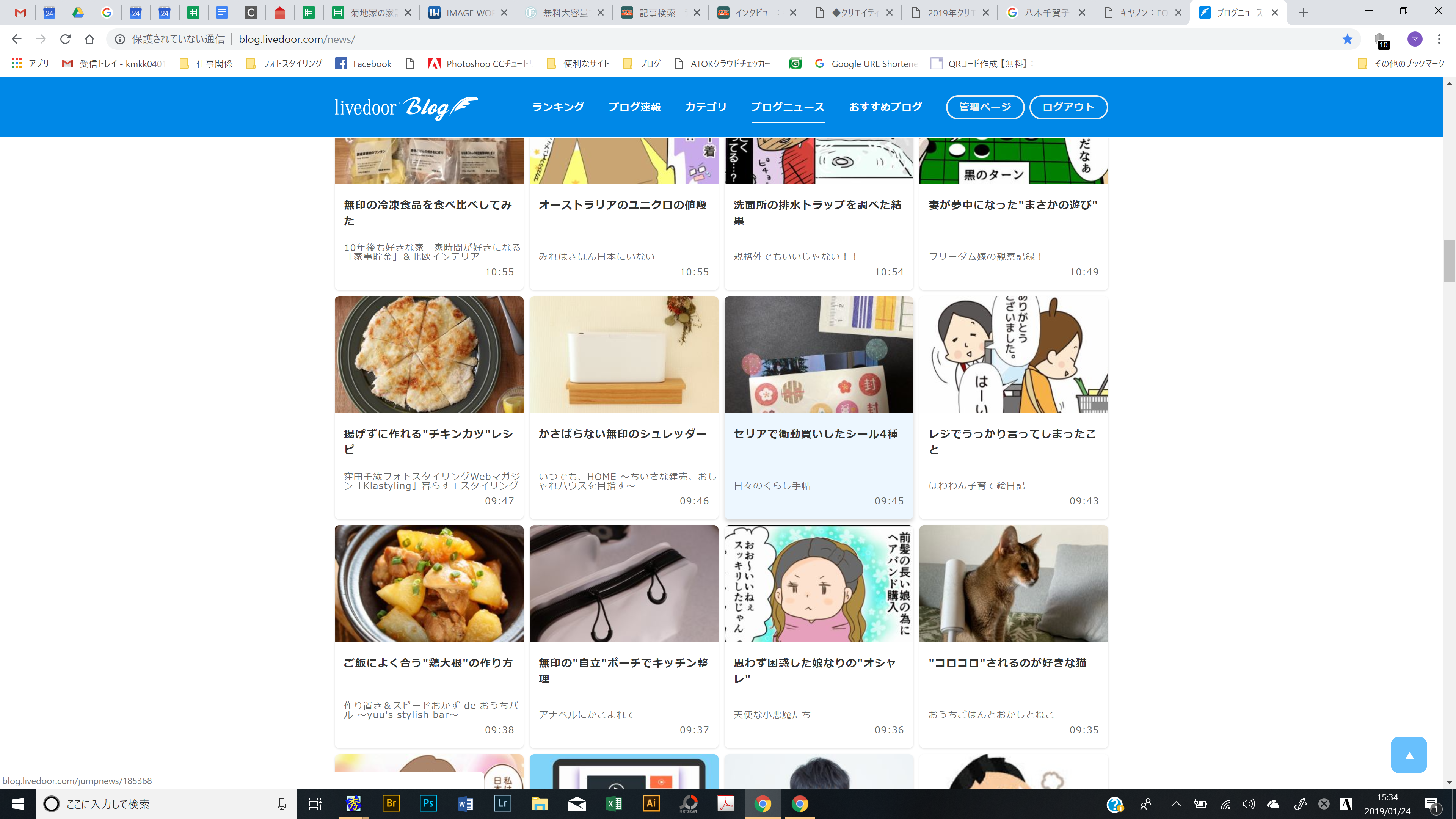Open the purple profile avatar icon
The width and height of the screenshot is (1456, 819).
pos(1415,39)
